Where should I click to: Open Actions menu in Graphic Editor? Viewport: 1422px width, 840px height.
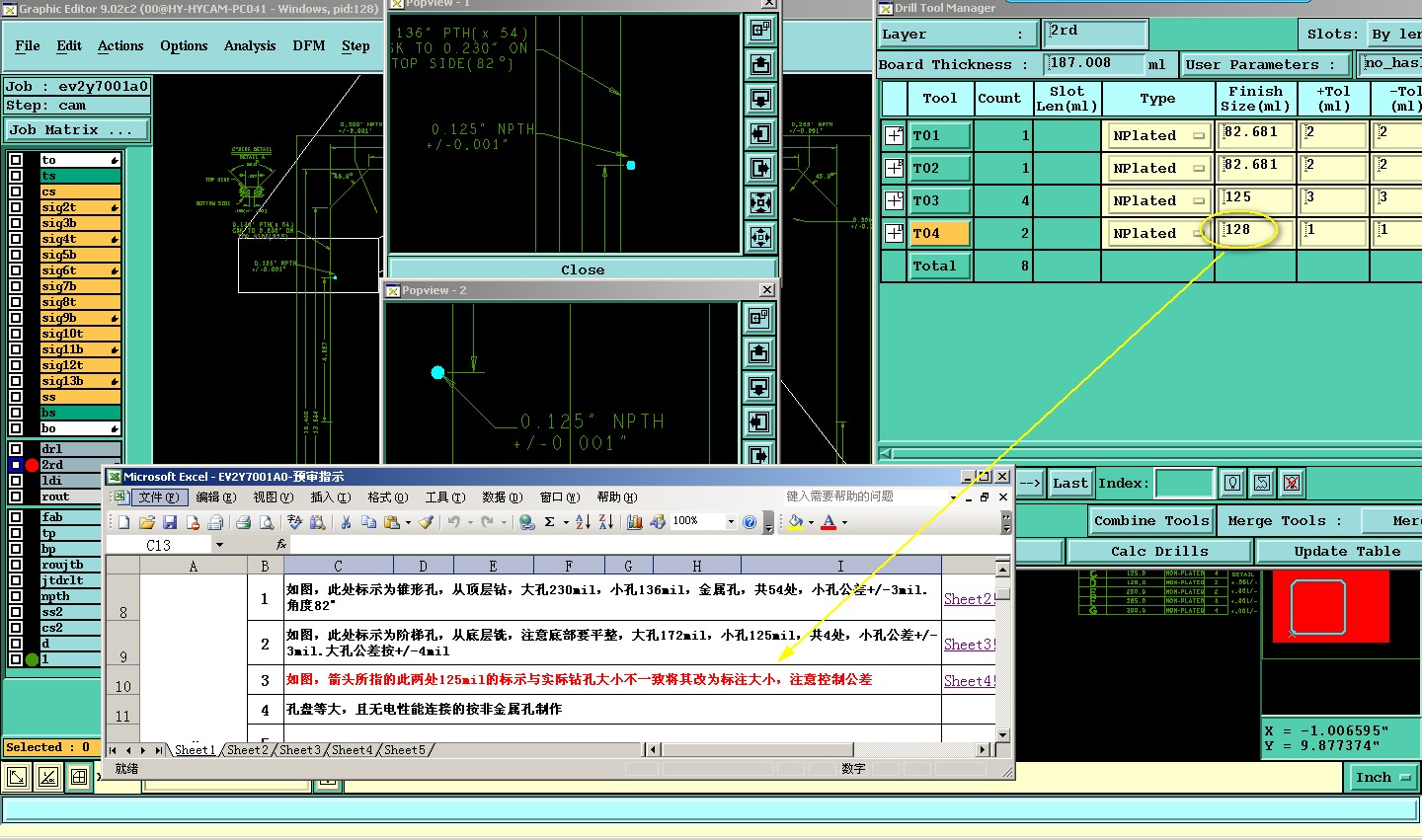tap(120, 45)
